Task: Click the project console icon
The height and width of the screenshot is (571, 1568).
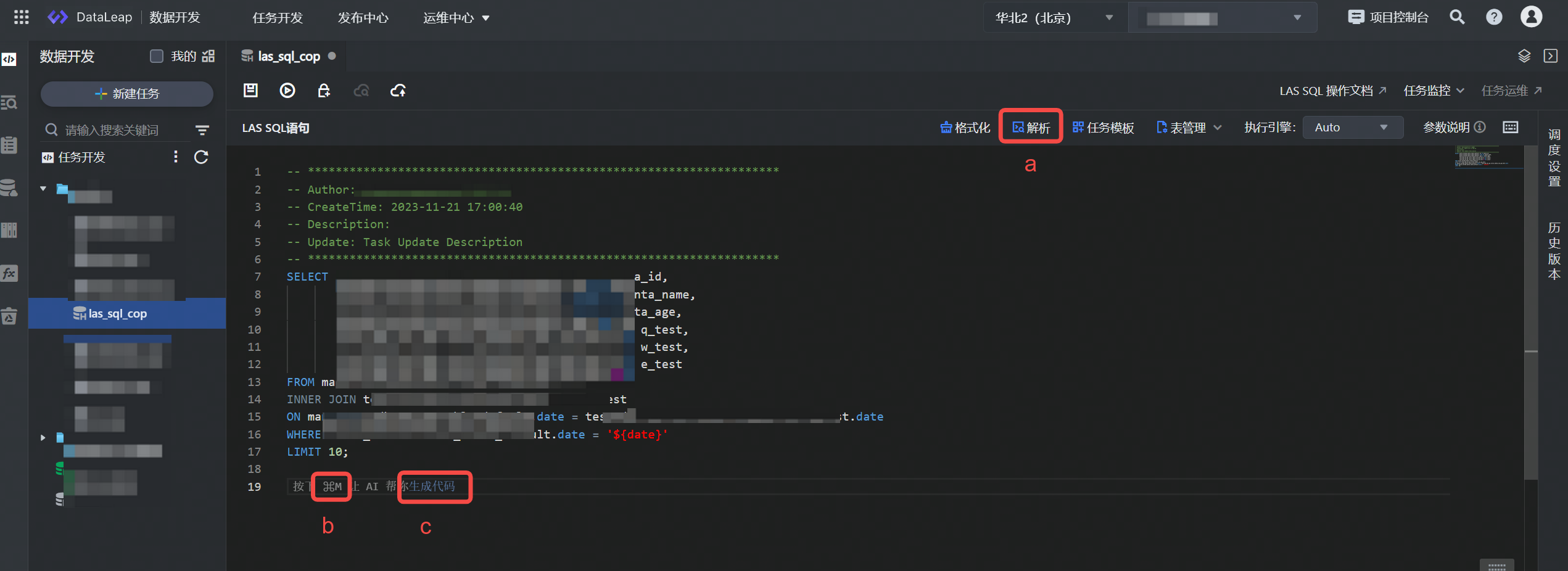Action: [1355, 17]
